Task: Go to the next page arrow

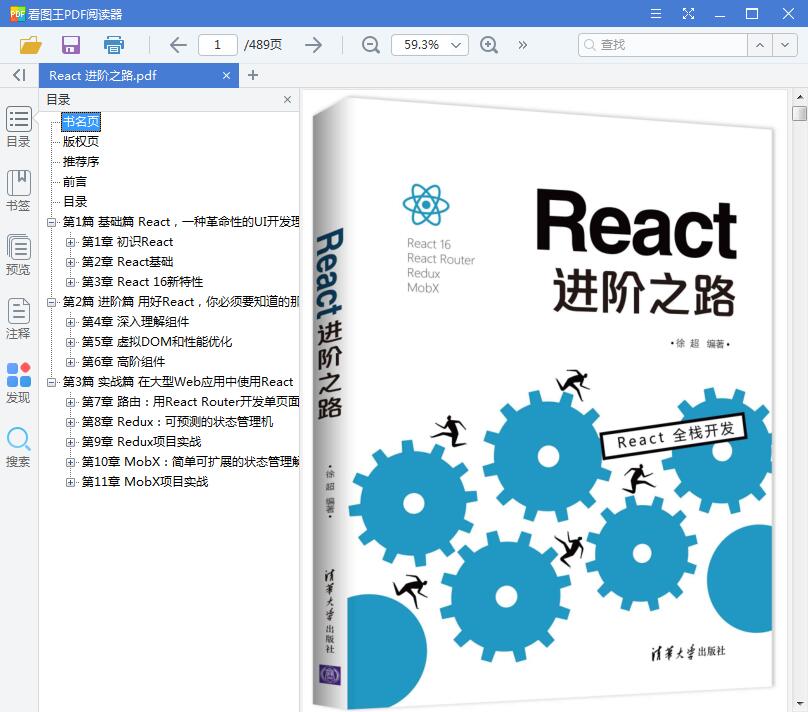Action: (313, 45)
